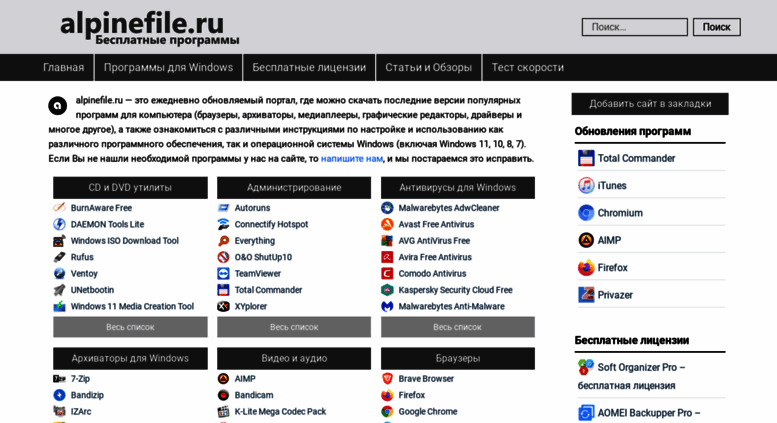Open Программы для Windows menu item

click(x=168, y=67)
